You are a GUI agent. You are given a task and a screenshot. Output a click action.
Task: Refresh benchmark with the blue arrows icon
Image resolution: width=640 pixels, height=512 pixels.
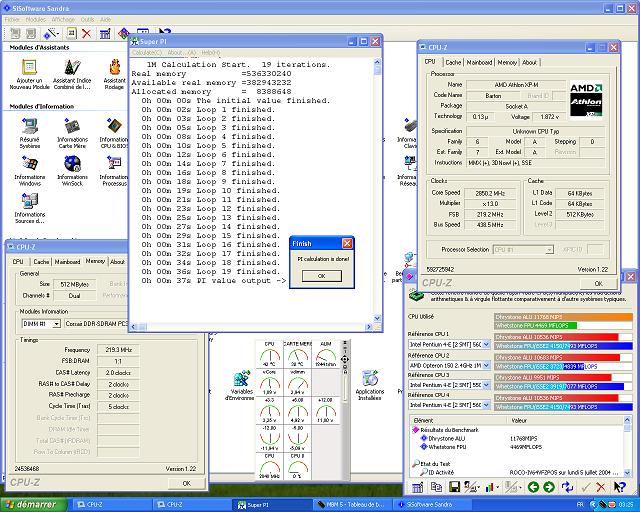(x=567, y=487)
